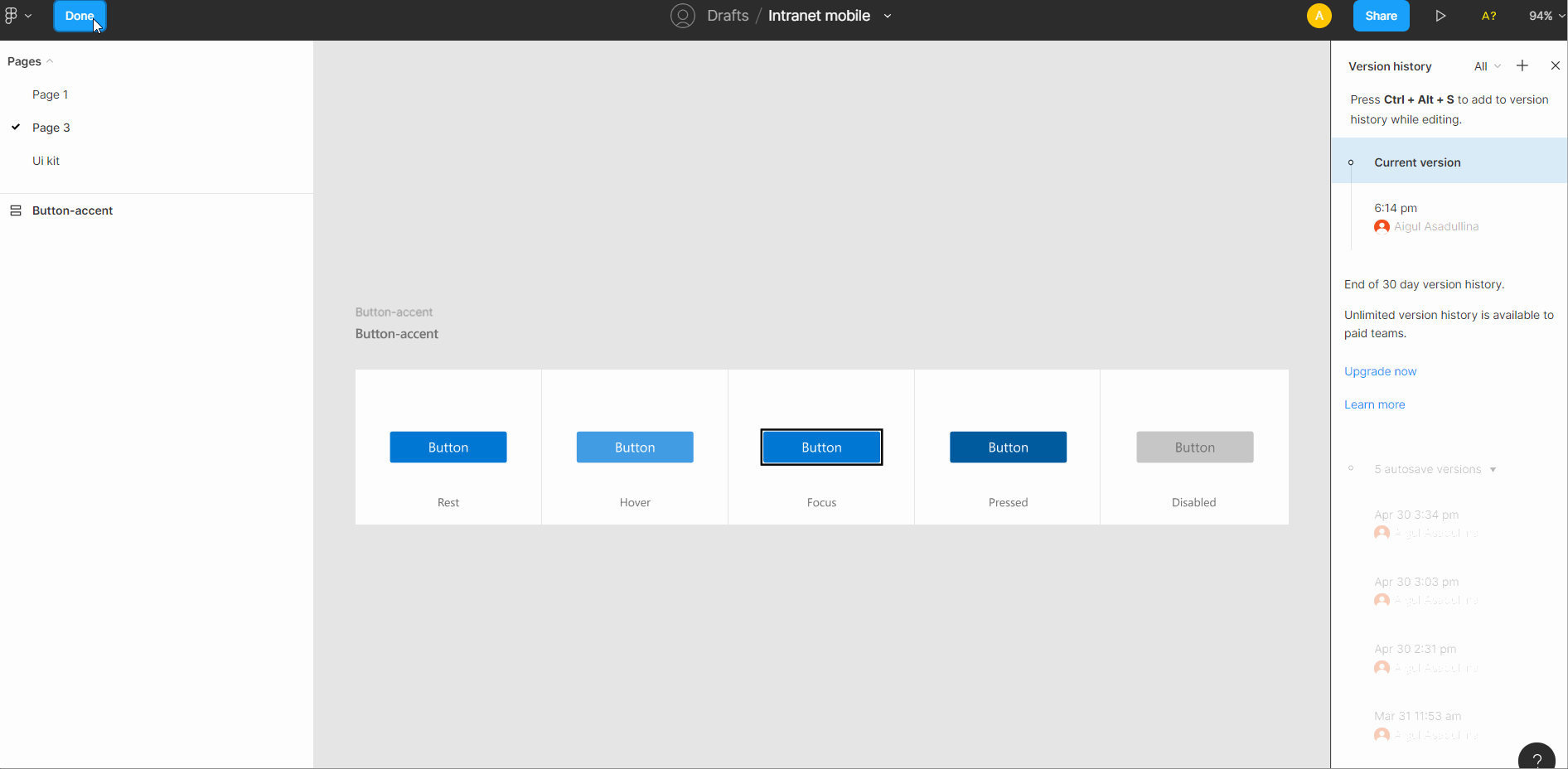Open the Drafts breadcrumb

726,15
